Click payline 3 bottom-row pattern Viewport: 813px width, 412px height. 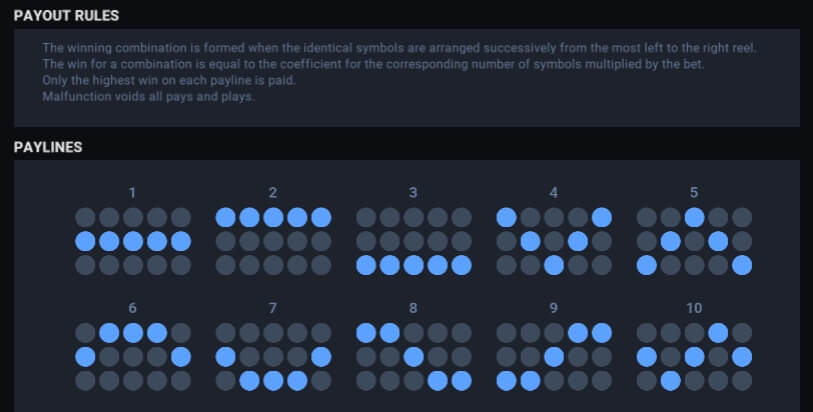[x=414, y=241]
